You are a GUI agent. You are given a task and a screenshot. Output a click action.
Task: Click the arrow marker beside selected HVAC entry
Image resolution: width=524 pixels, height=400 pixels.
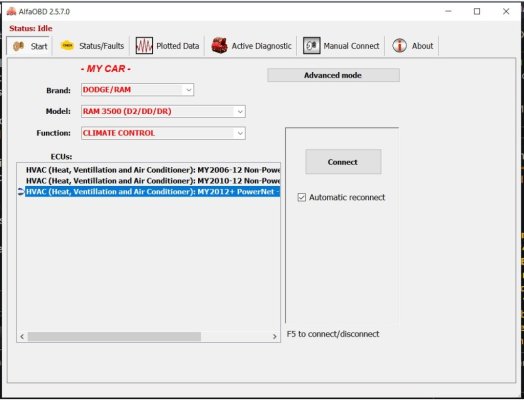coord(21,191)
